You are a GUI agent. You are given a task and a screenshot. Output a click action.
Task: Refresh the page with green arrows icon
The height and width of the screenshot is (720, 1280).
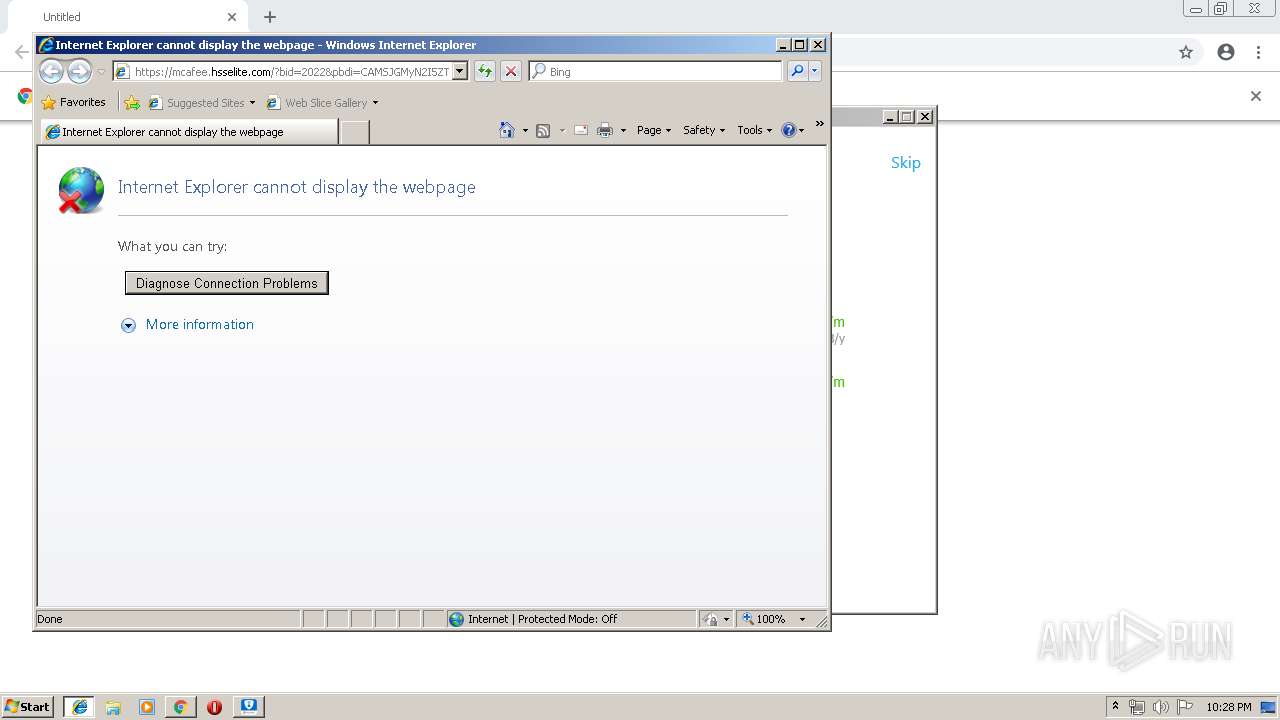pos(485,71)
